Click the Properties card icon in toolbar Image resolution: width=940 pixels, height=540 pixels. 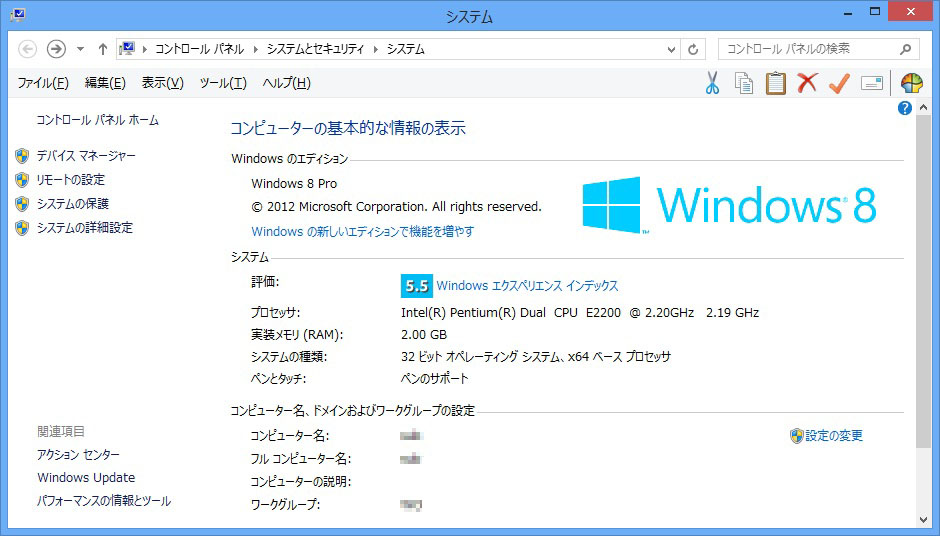pos(872,83)
